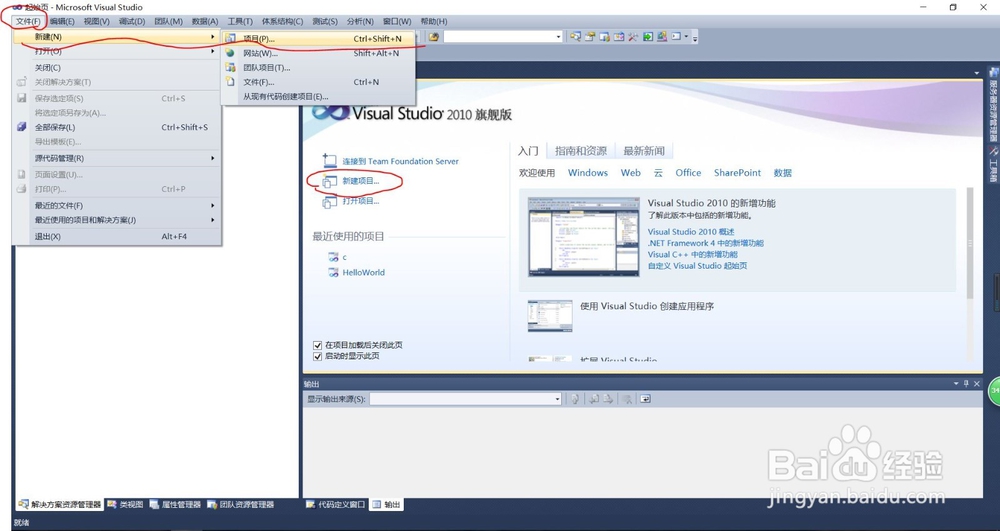Click 'Connect to Team Foundation Server' link
This screenshot has width=1000, height=531.
(401, 161)
